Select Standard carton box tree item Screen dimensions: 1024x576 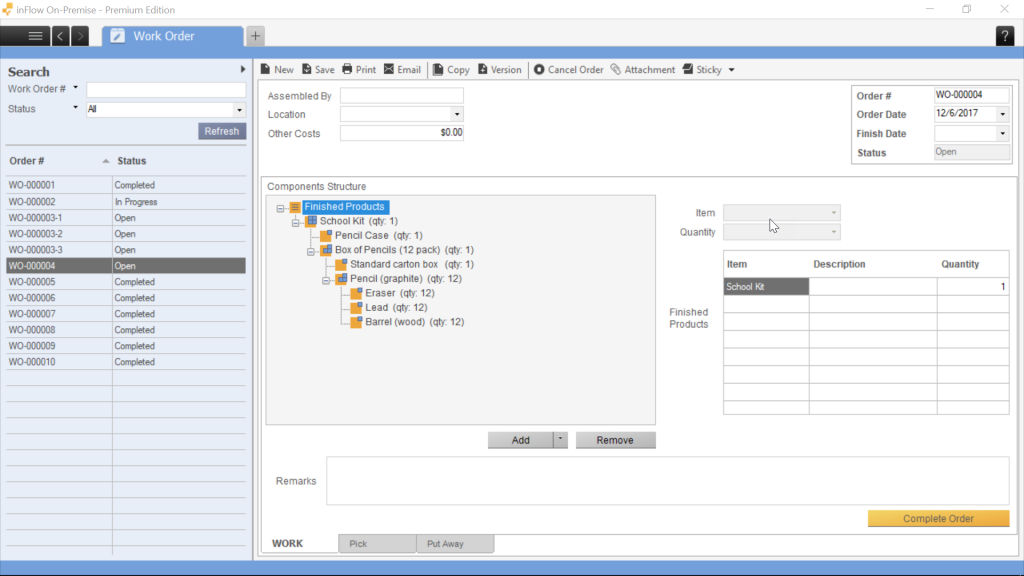pyautogui.click(x=412, y=264)
